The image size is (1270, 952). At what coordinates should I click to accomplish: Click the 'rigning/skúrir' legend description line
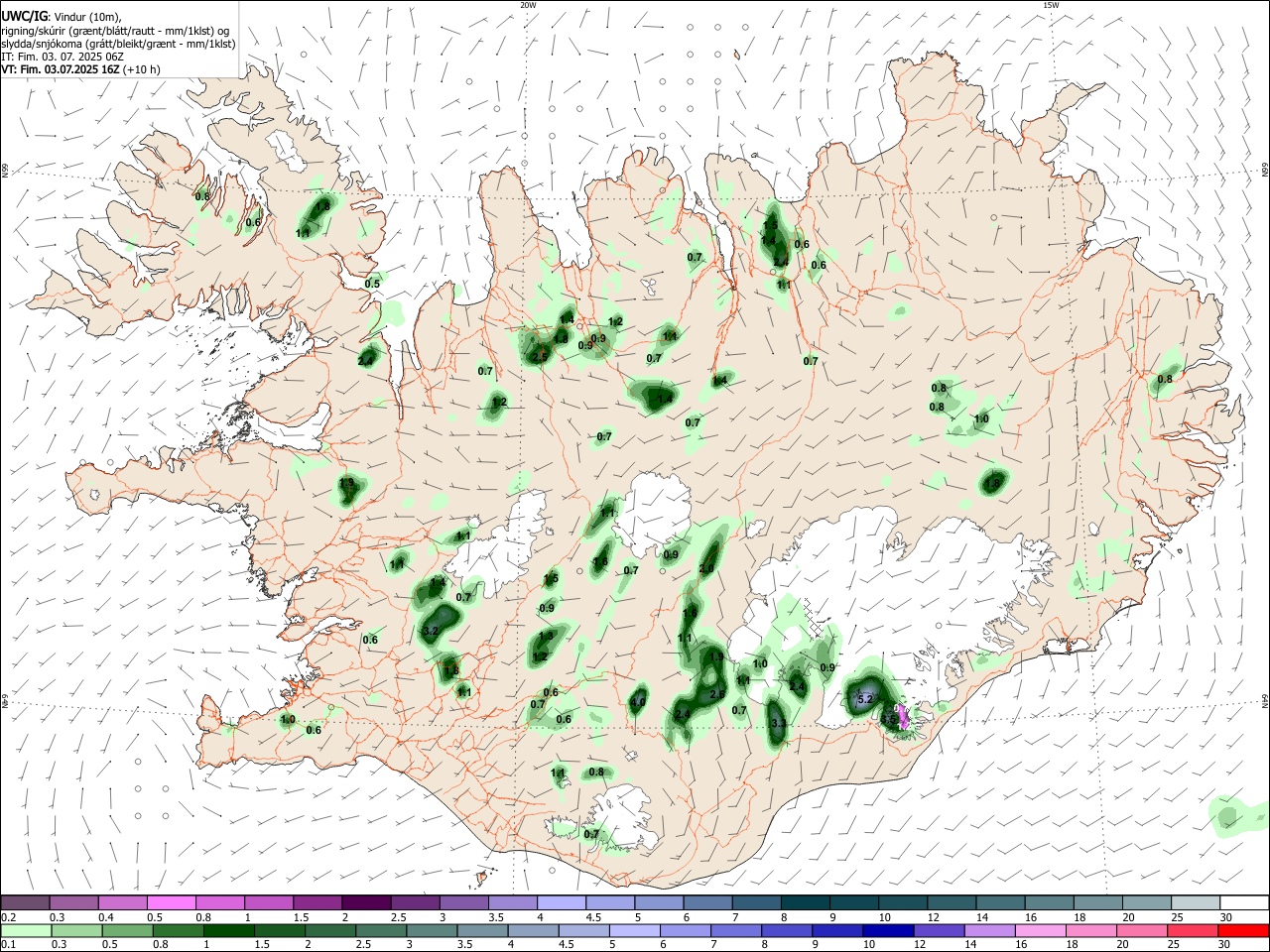(x=115, y=31)
